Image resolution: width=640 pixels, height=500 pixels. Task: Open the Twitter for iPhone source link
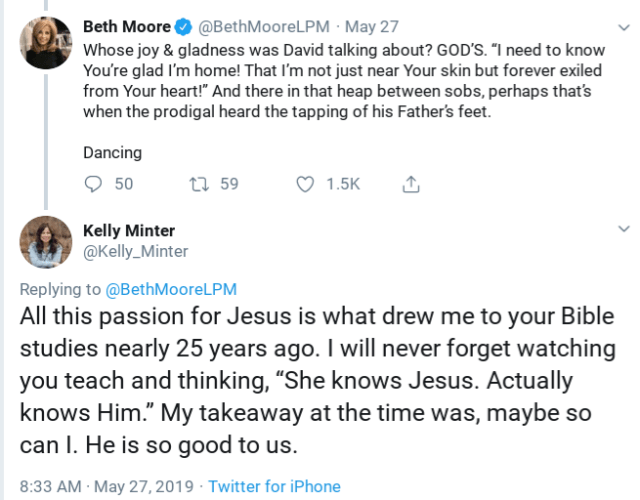[274, 487]
